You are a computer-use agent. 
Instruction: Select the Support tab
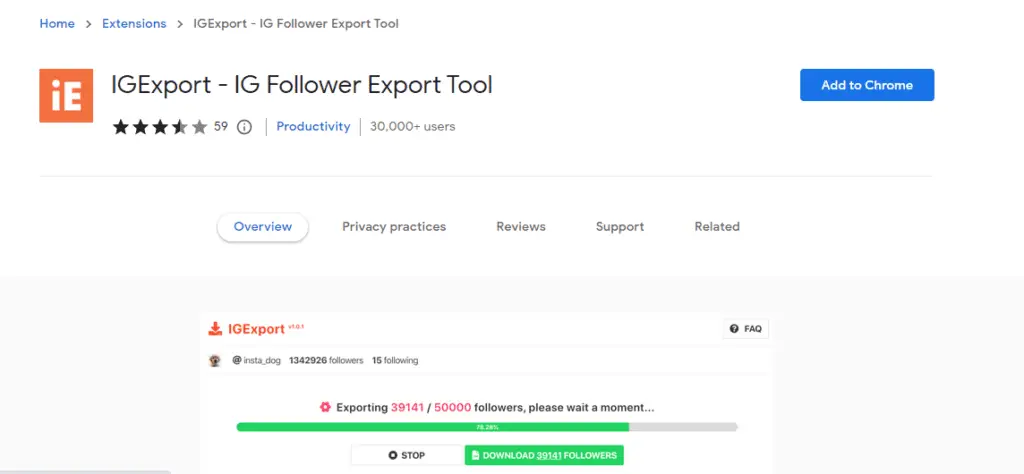pyautogui.click(x=620, y=227)
